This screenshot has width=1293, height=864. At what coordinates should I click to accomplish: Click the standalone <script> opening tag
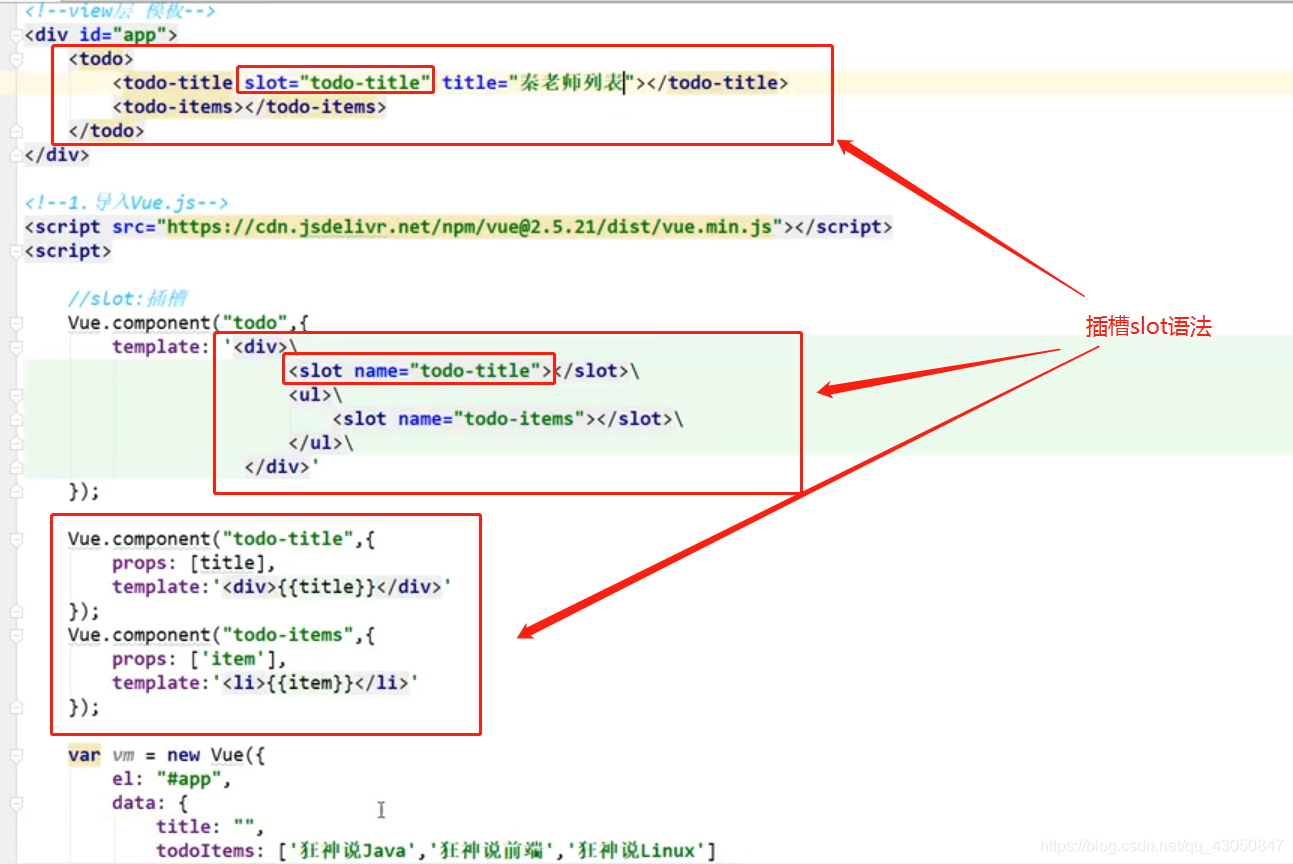[68, 251]
